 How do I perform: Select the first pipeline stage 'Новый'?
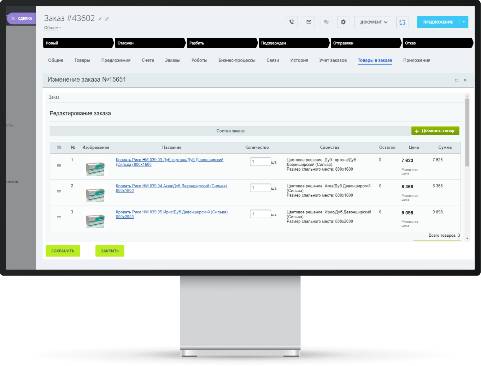(78, 43)
